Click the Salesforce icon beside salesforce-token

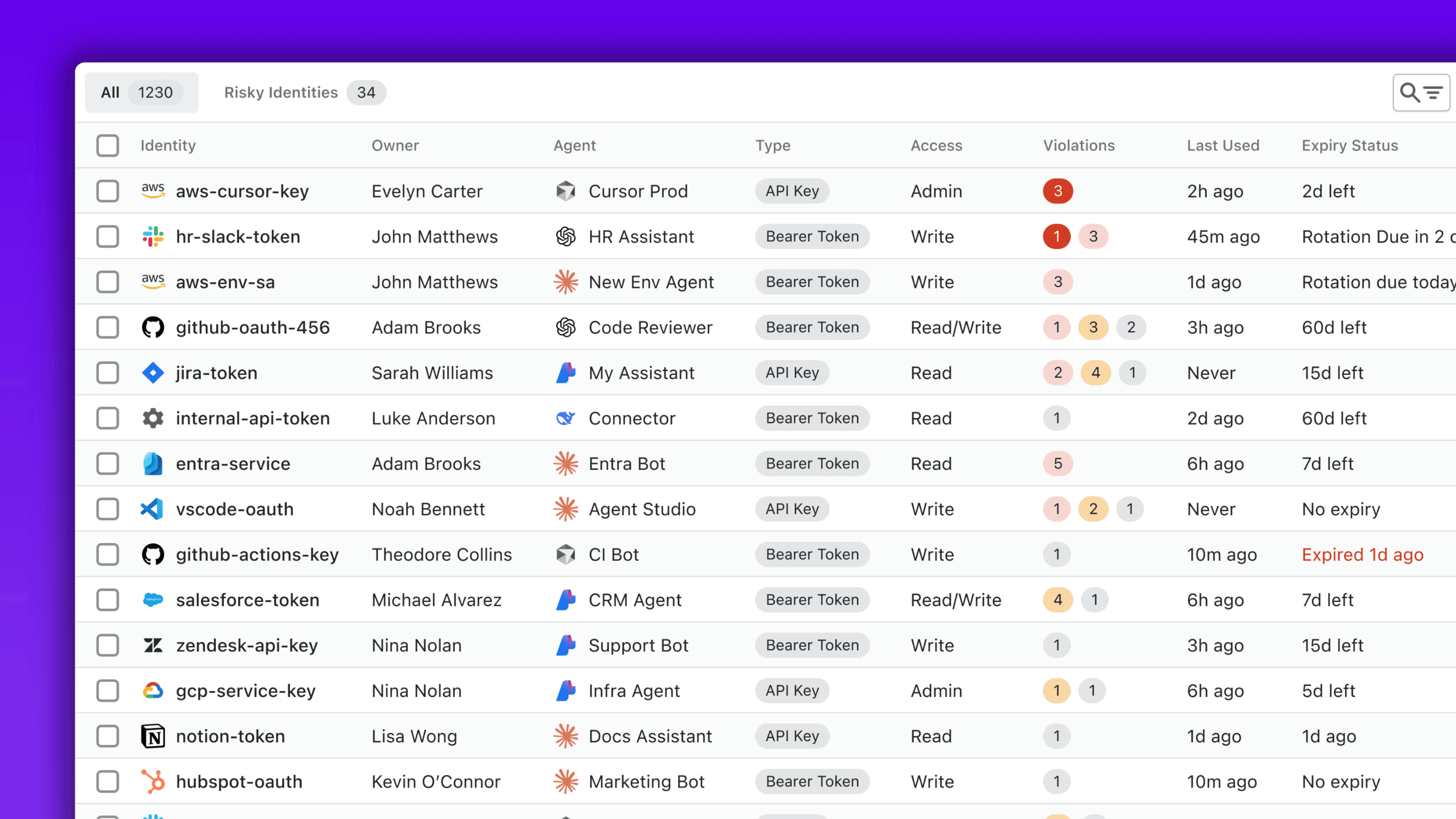pos(153,600)
